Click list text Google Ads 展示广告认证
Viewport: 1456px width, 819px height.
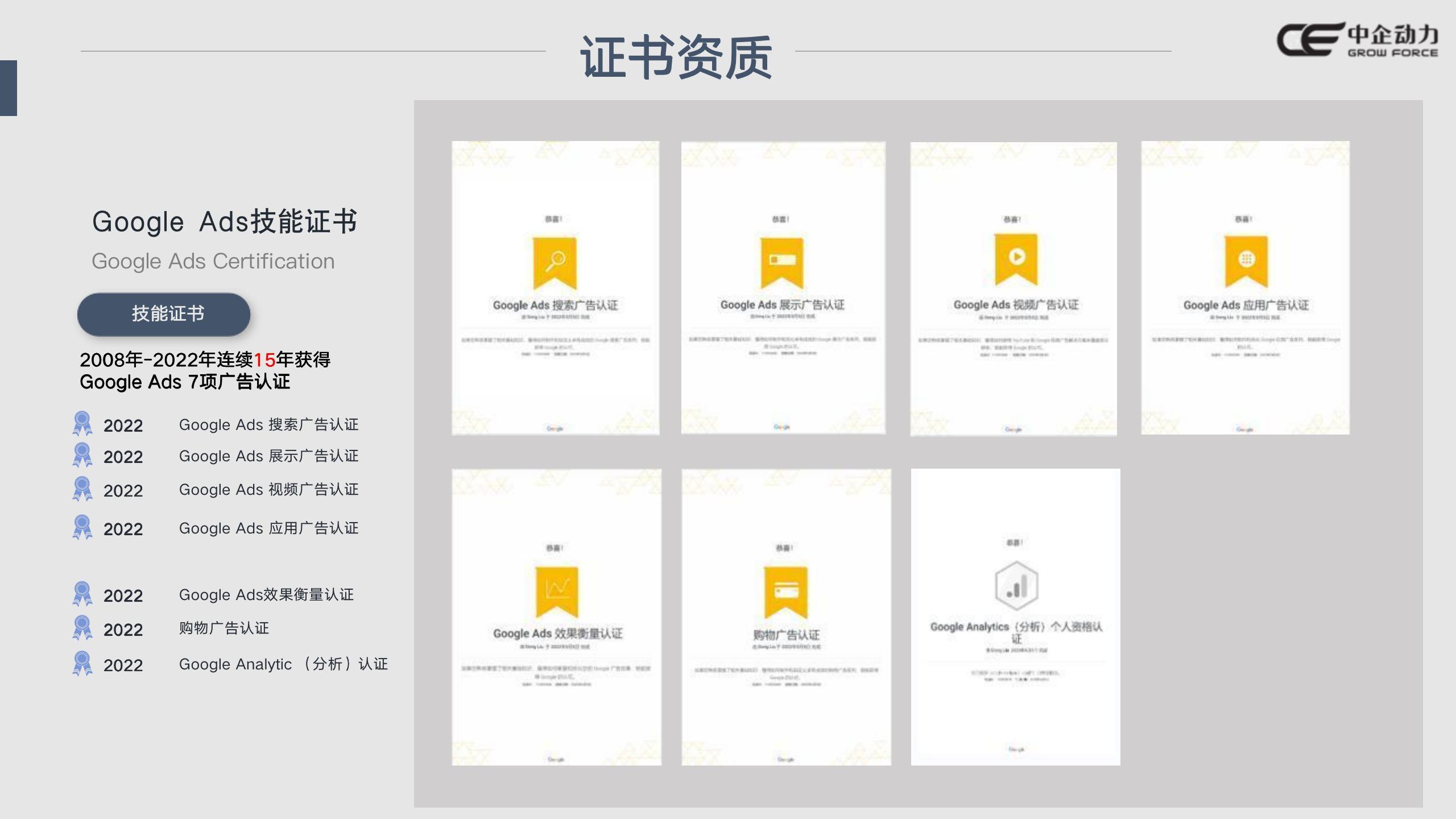[x=268, y=456]
